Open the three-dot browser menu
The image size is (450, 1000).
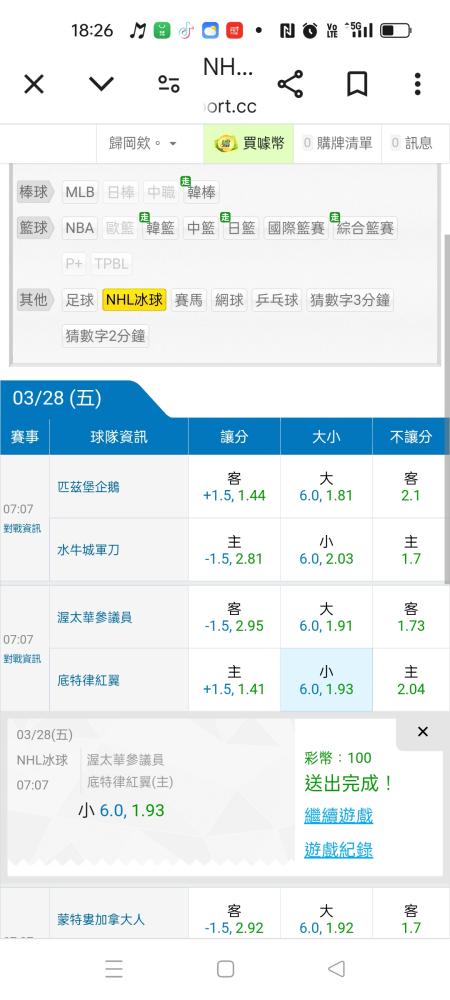pos(417,84)
